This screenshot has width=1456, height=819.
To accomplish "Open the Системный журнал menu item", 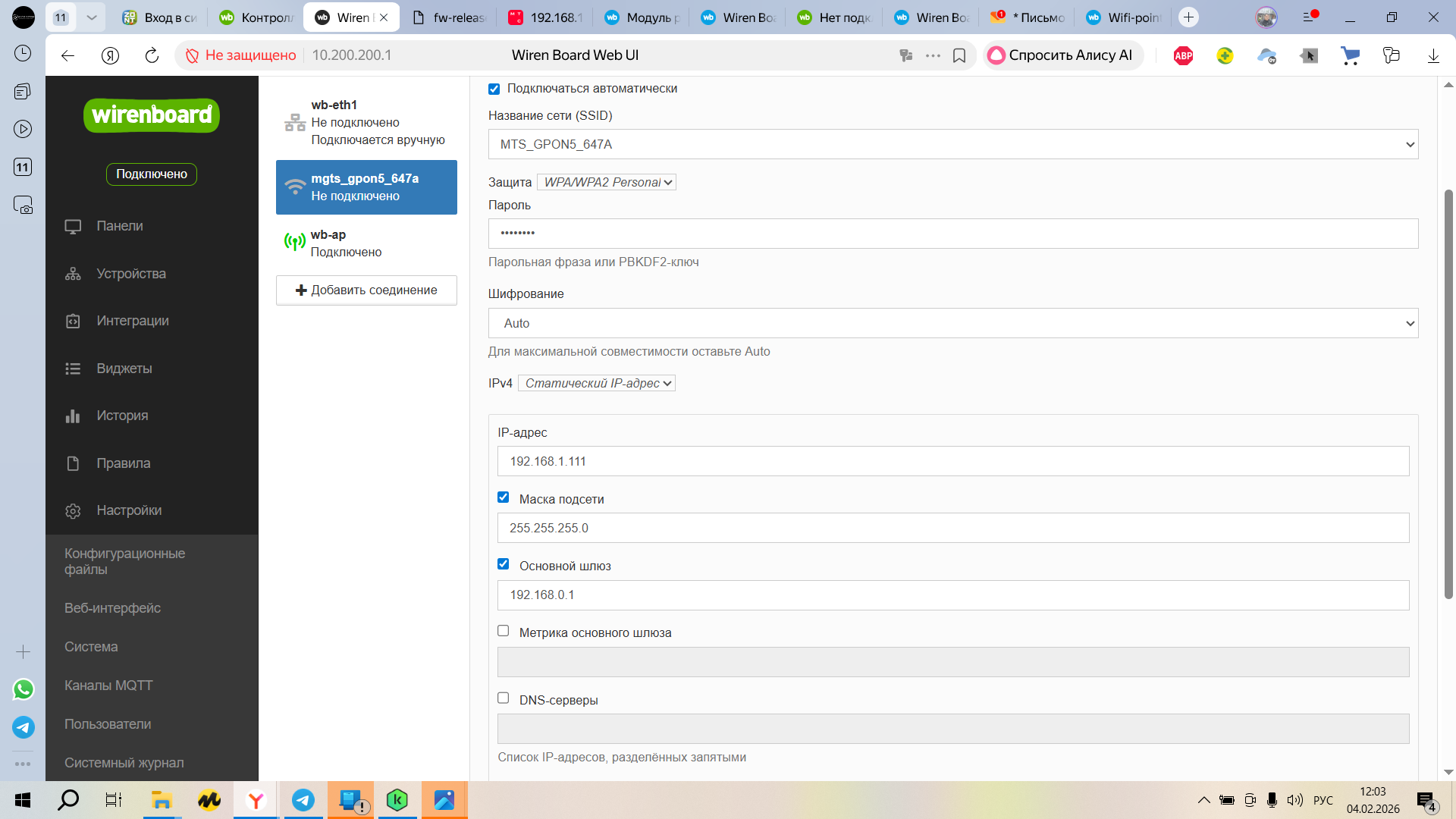I will (124, 763).
